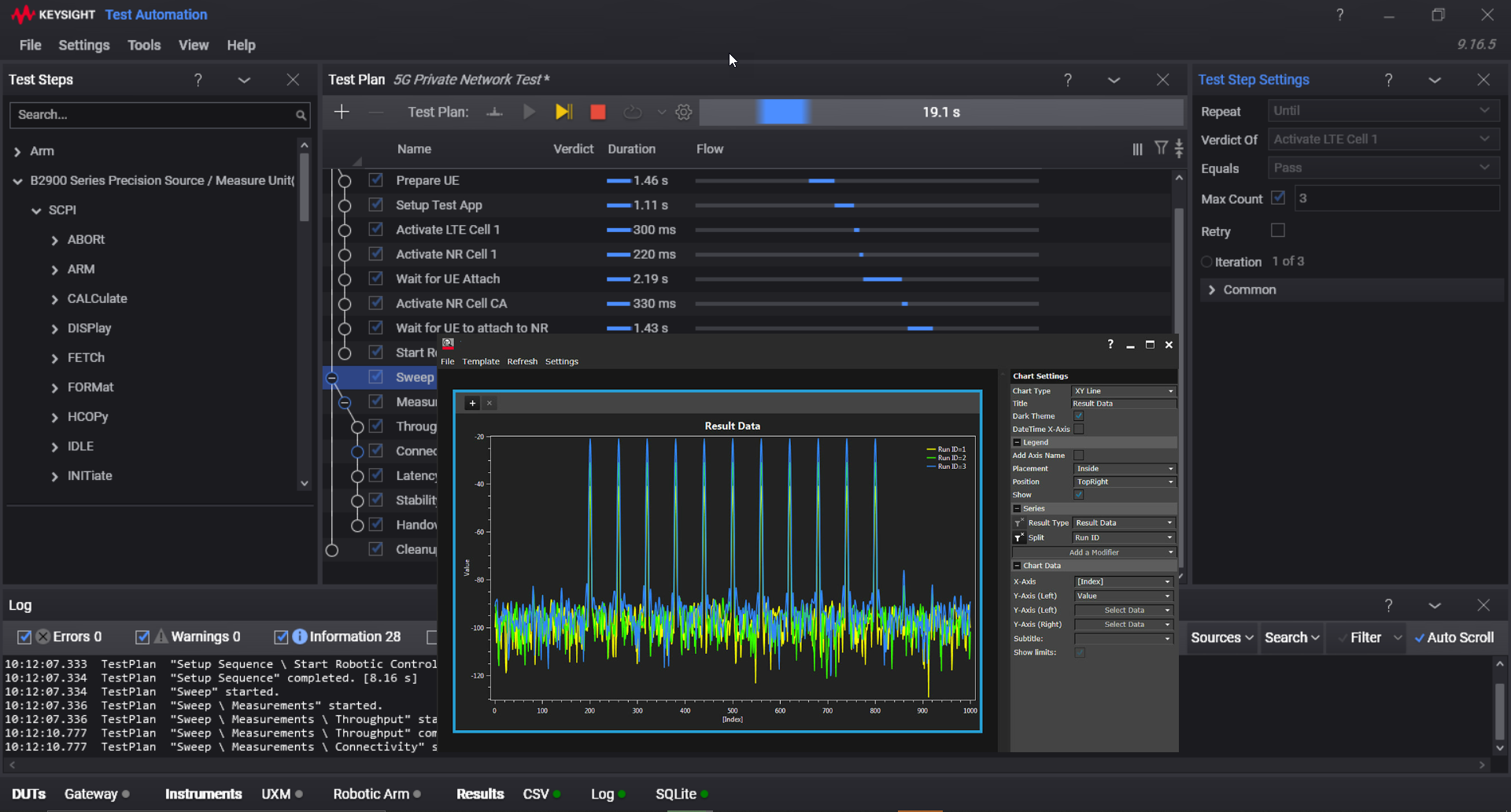Click the column visibility bars icon
Image resolution: width=1511 pixels, height=812 pixels.
point(1137,148)
